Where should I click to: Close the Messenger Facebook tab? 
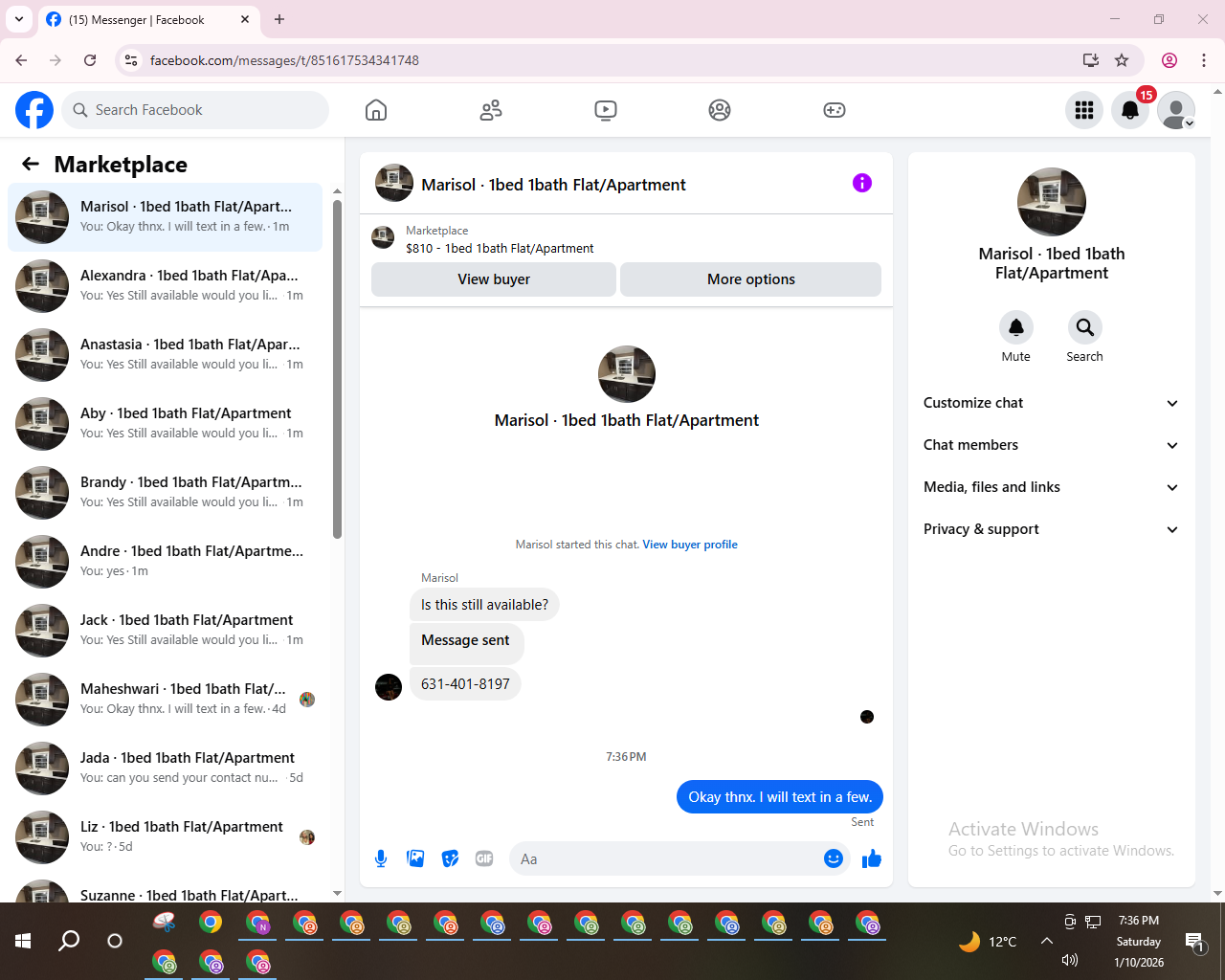pyautogui.click(x=245, y=19)
